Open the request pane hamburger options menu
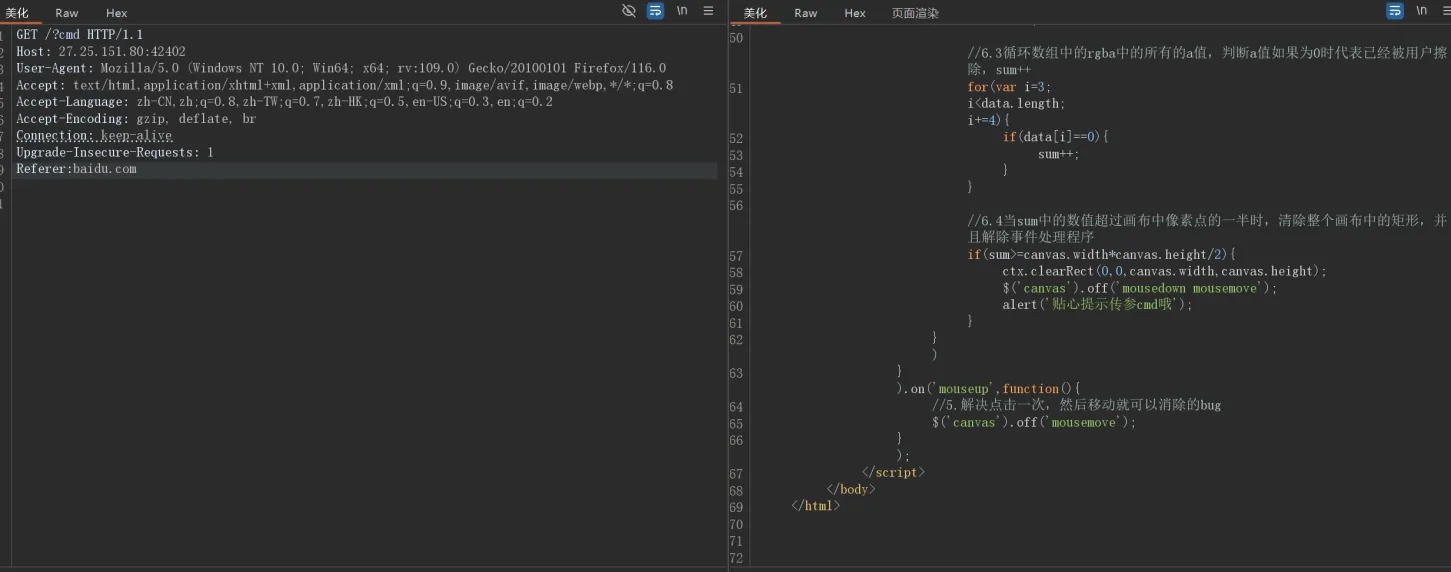This screenshot has width=1451, height=572. coord(708,11)
